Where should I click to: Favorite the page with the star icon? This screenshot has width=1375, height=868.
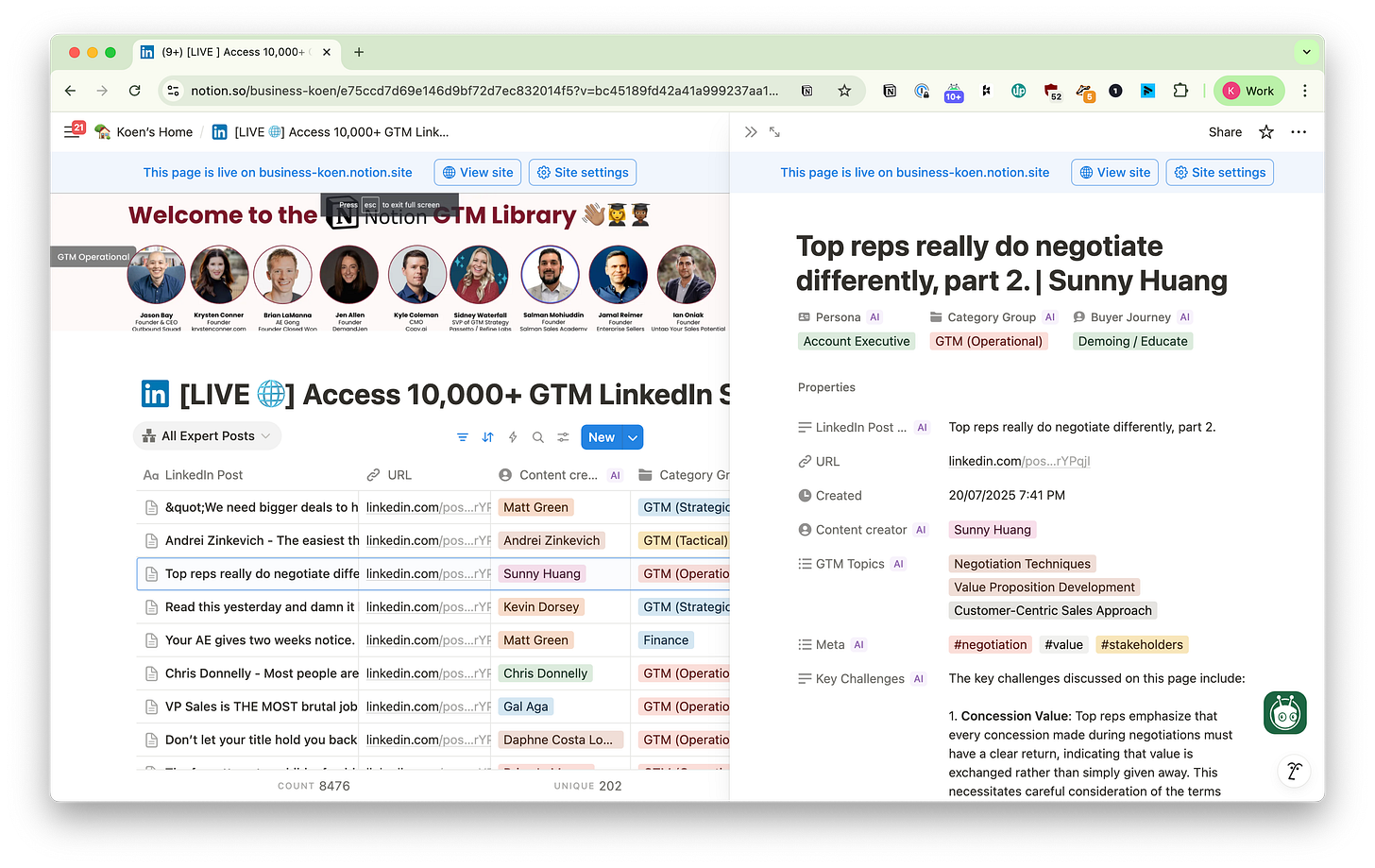1266,132
